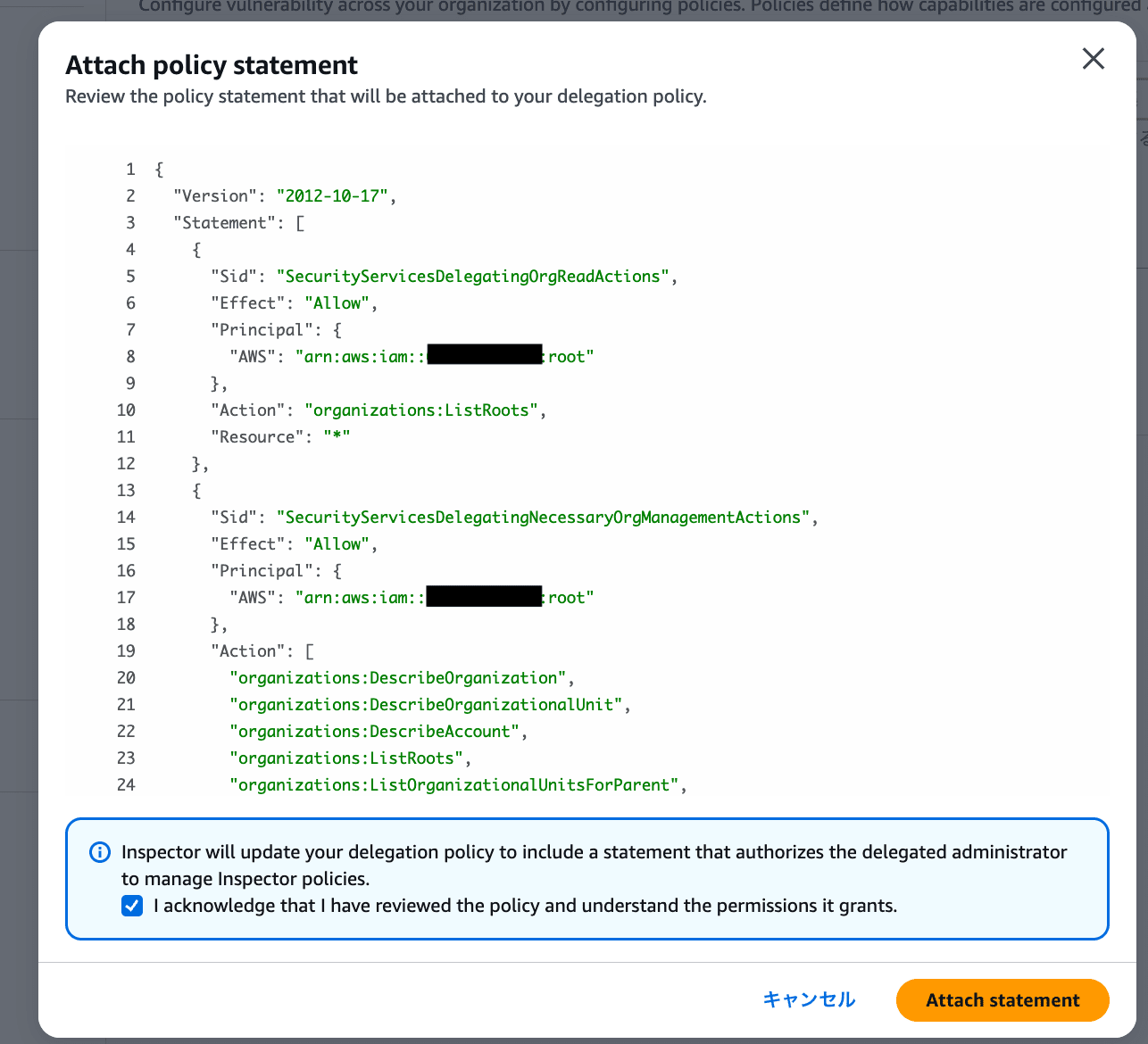Click the organizations:ListOrganizationalUnitsForParent action string

[454, 785]
